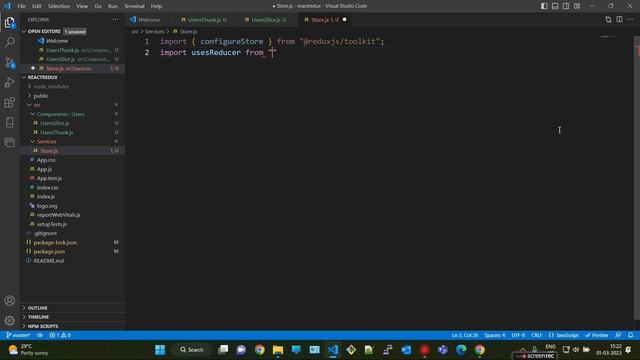
Task: Collapse the Components\Users folder
Action: [x=60, y=114]
